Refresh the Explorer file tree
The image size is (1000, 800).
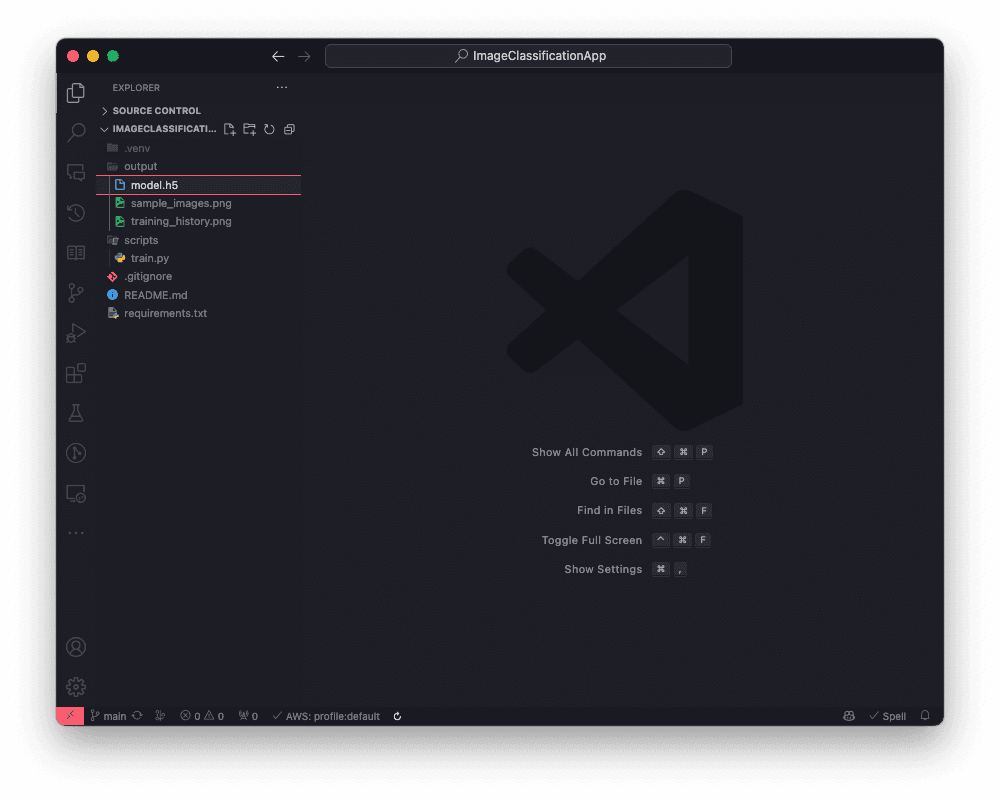point(269,130)
